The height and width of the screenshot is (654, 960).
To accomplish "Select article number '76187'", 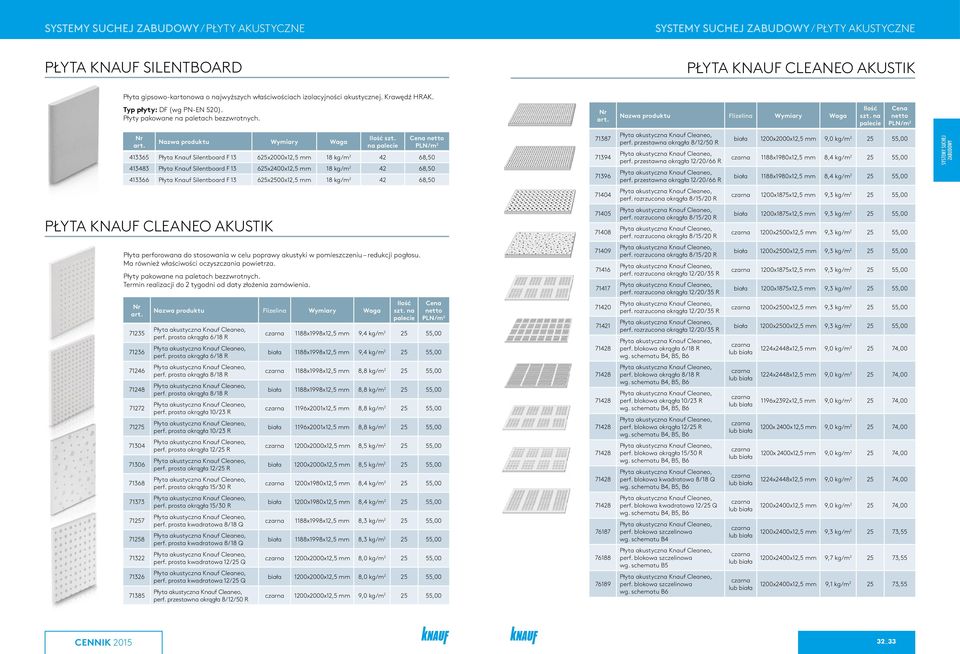I will [602, 532].
